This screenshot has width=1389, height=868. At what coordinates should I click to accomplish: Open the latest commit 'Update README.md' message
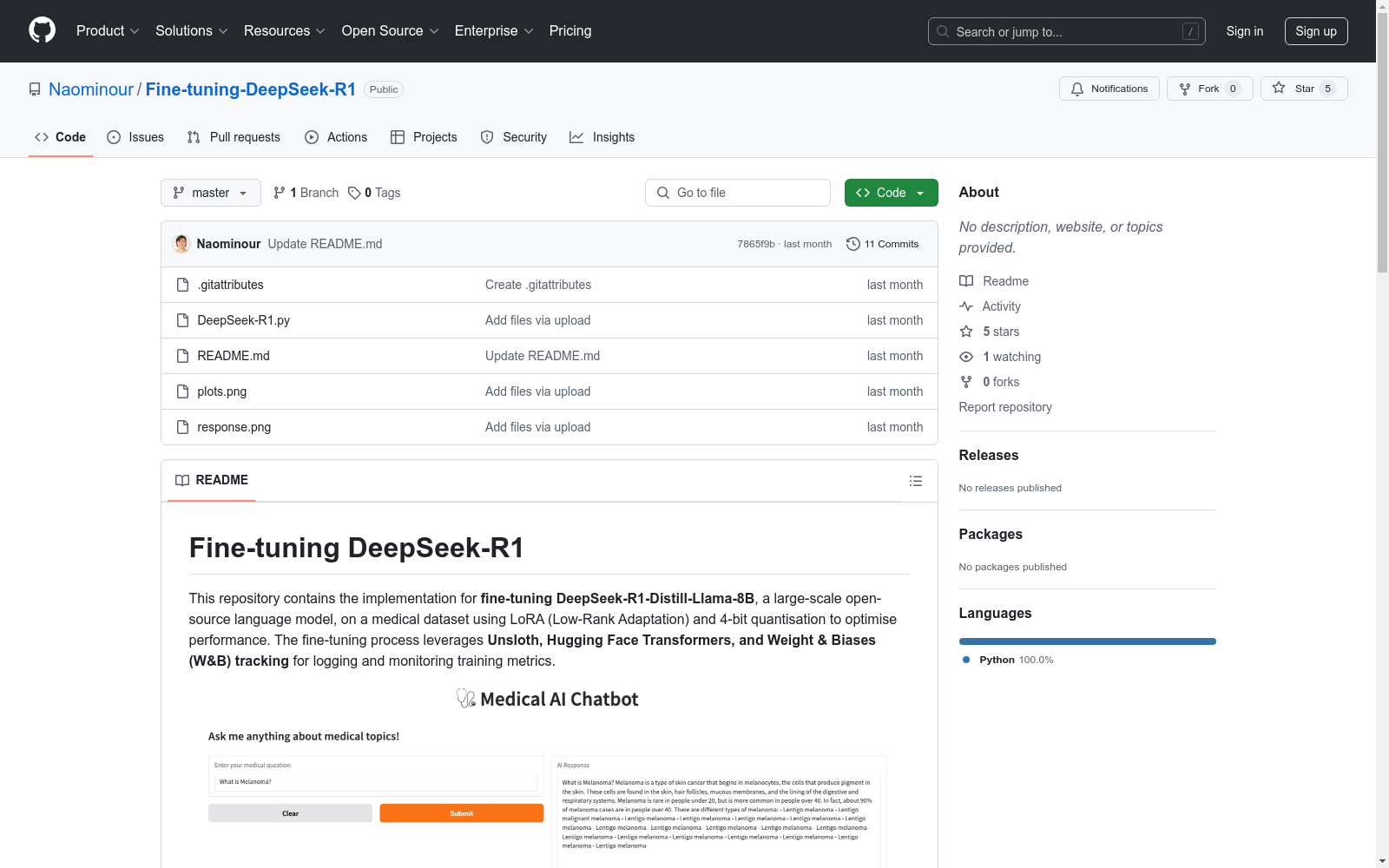click(325, 244)
